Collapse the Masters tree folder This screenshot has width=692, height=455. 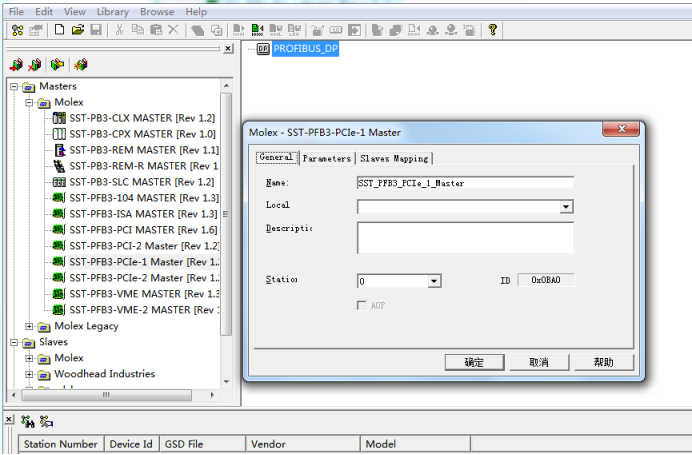pos(14,86)
